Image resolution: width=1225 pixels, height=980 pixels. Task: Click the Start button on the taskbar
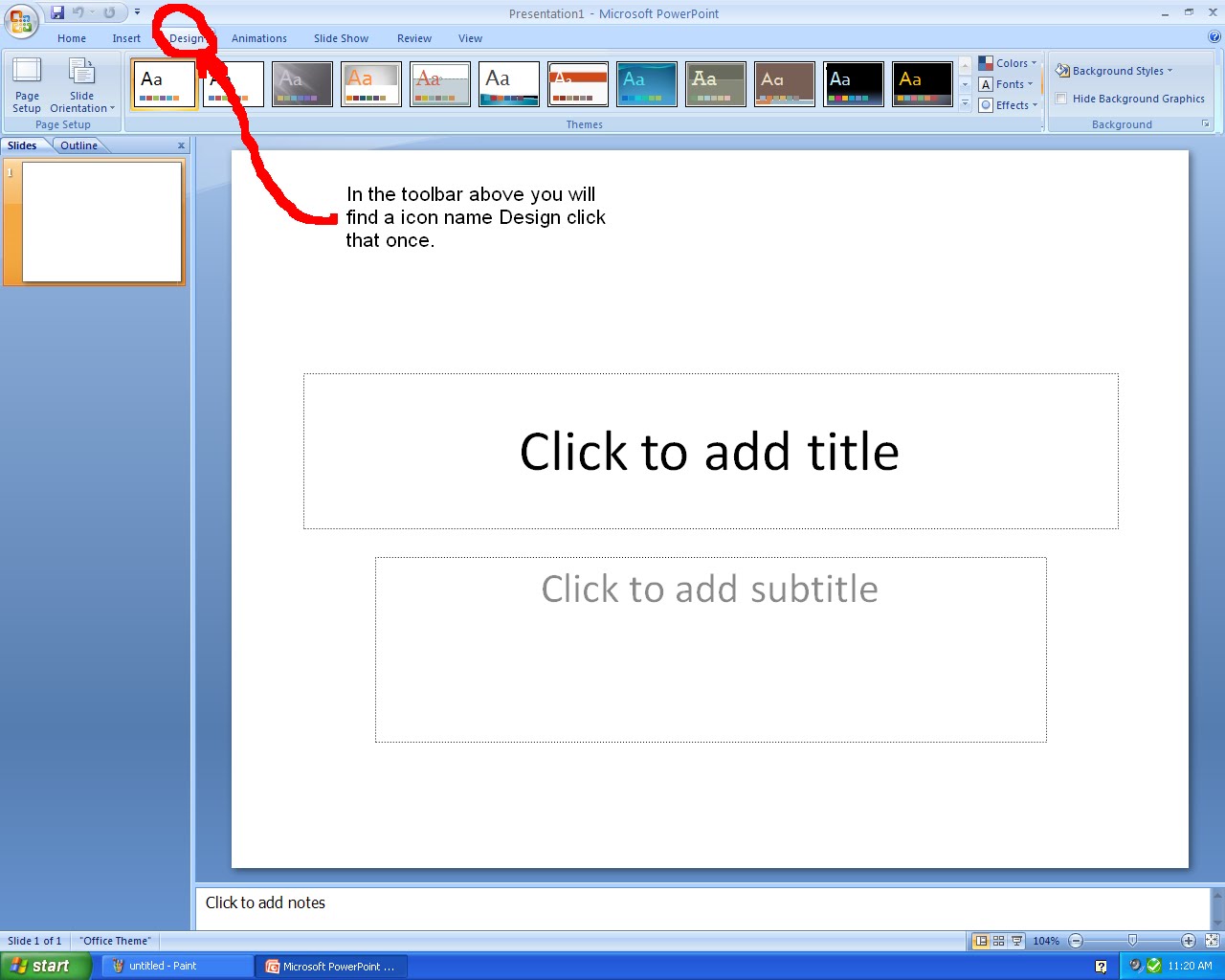click(45, 965)
